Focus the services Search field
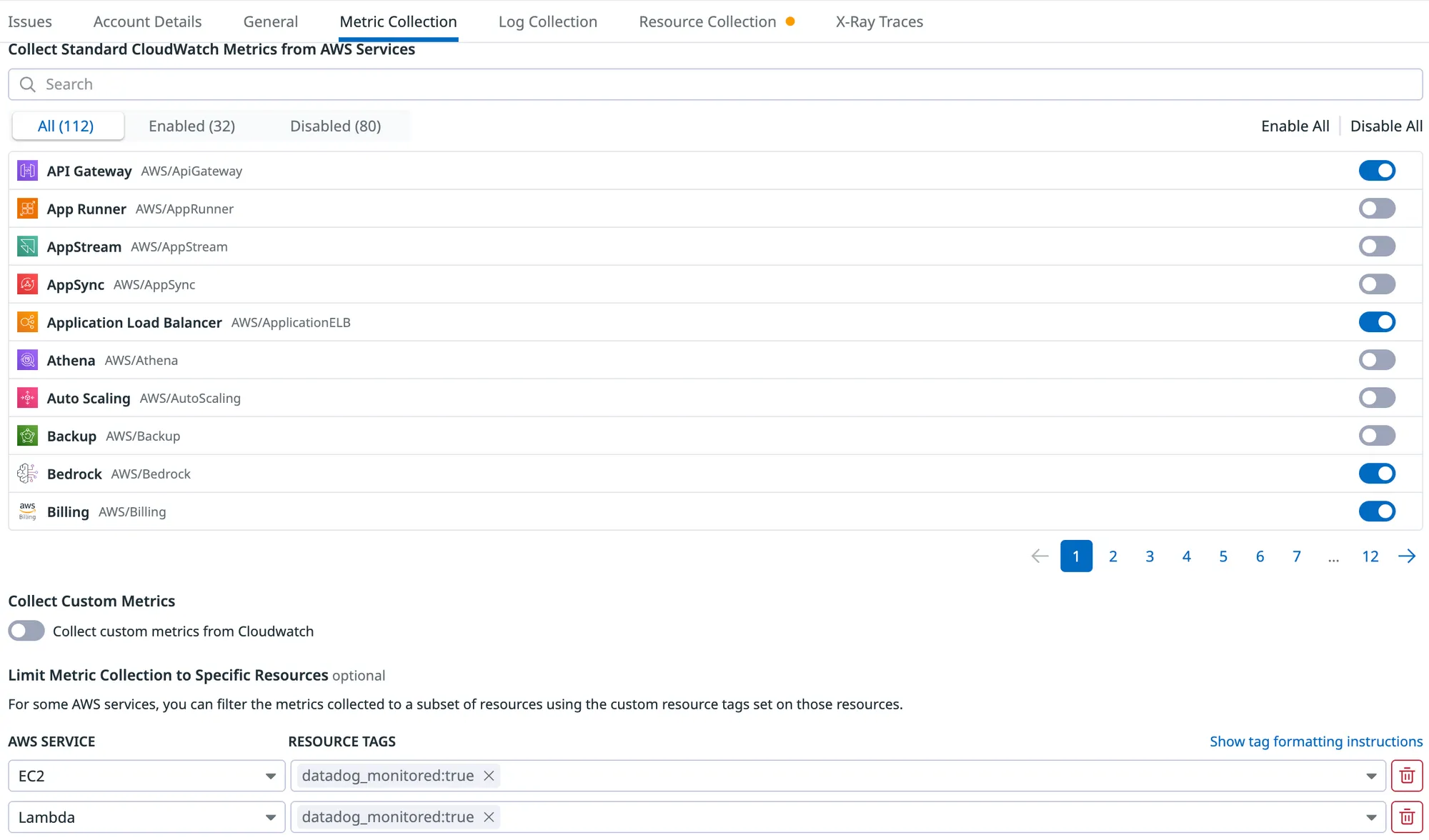The image size is (1429, 840). (x=714, y=84)
